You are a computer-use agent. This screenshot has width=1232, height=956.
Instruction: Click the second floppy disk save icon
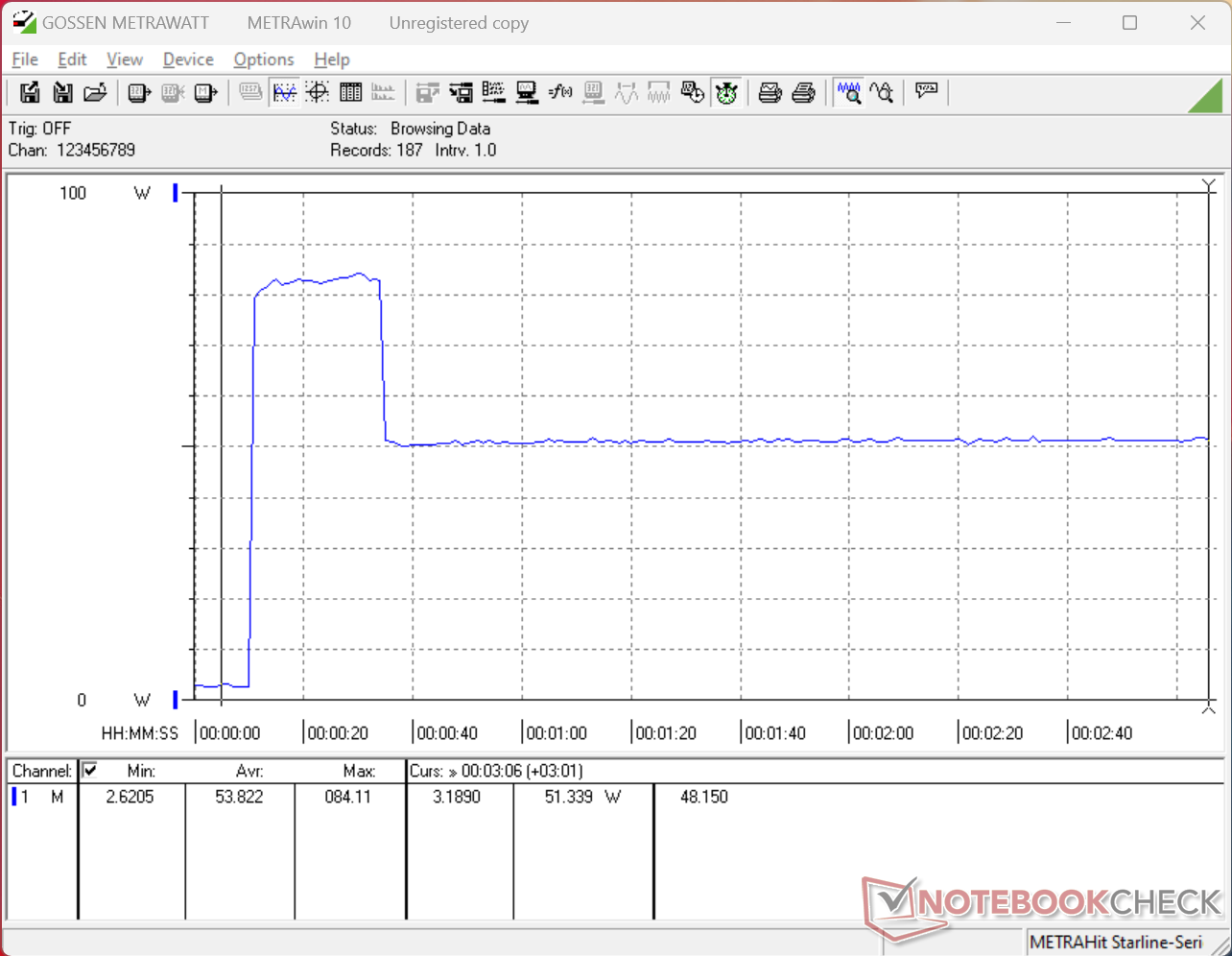[62, 92]
